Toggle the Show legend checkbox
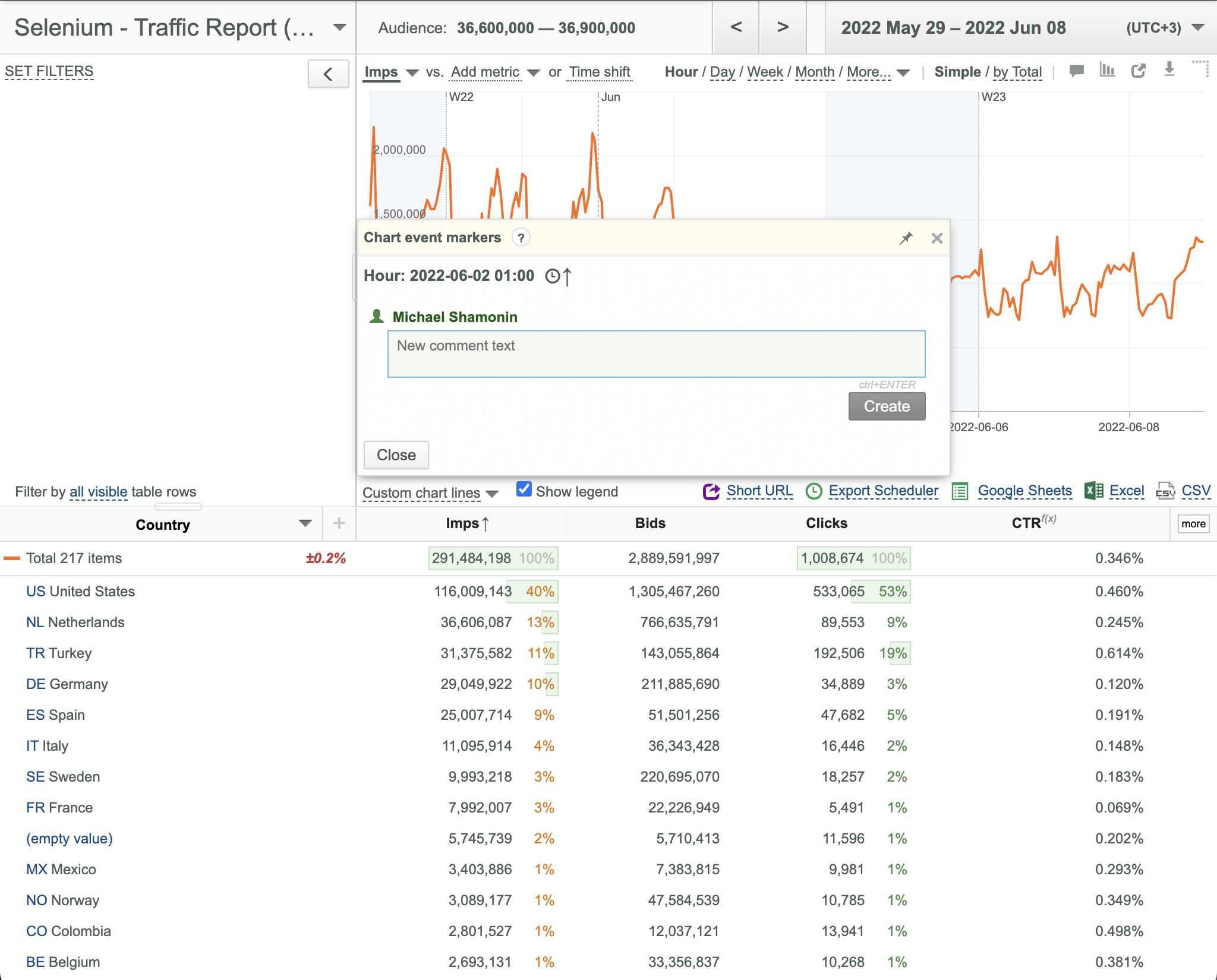 [x=524, y=489]
